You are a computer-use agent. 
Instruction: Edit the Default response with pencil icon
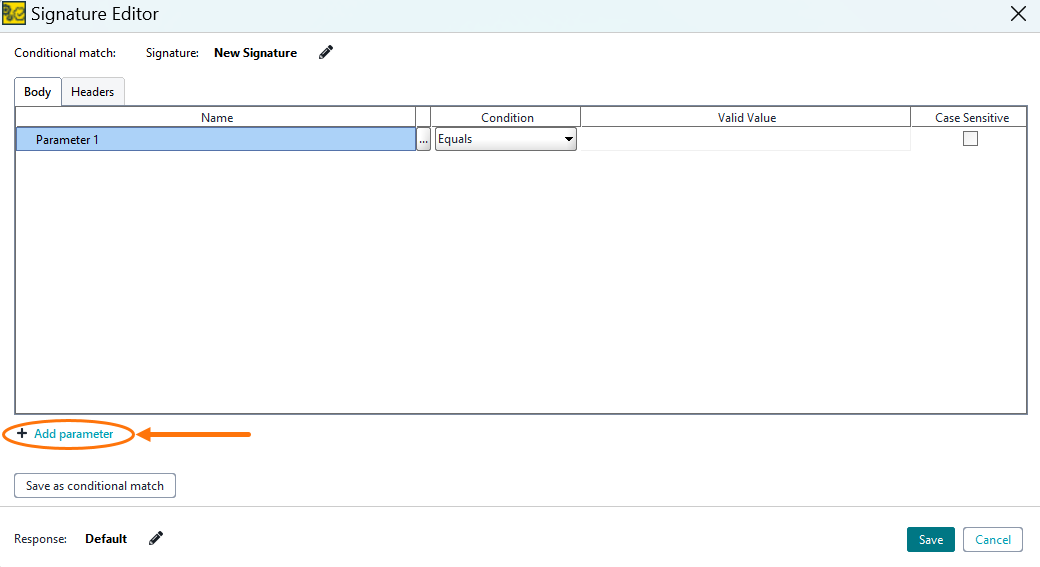pyautogui.click(x=156, y=538)
